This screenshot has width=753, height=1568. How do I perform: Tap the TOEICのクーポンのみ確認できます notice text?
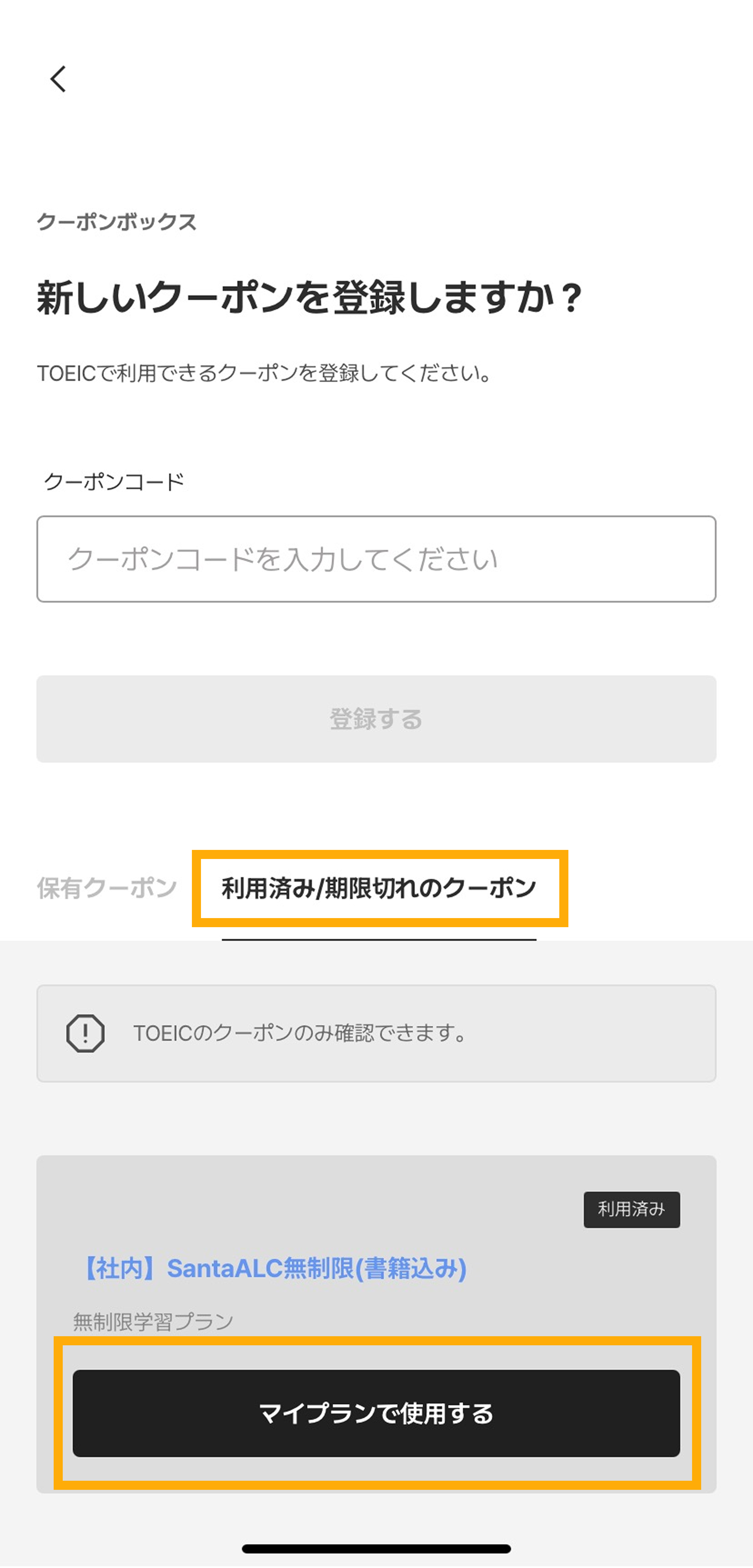tap(300, 1033)
